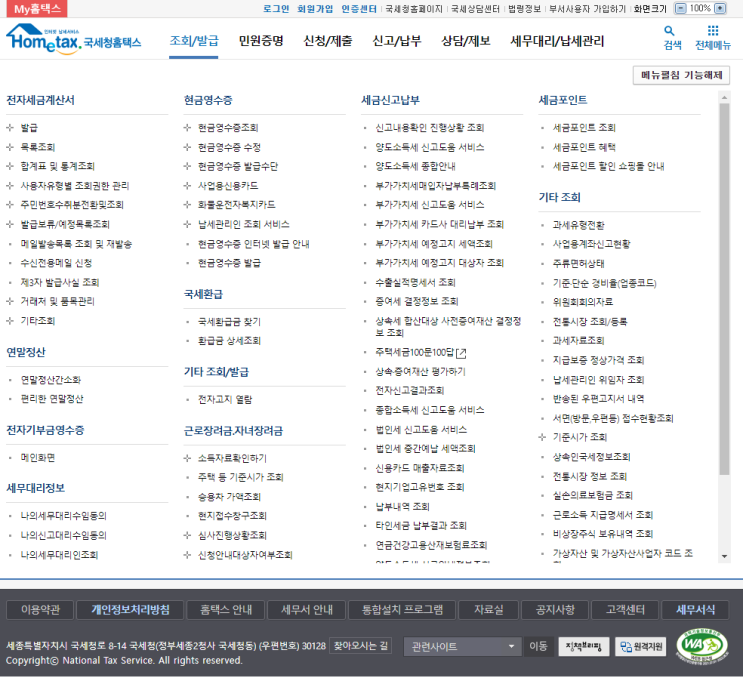Click the screen zoom-out minus icon

[680, 9]
